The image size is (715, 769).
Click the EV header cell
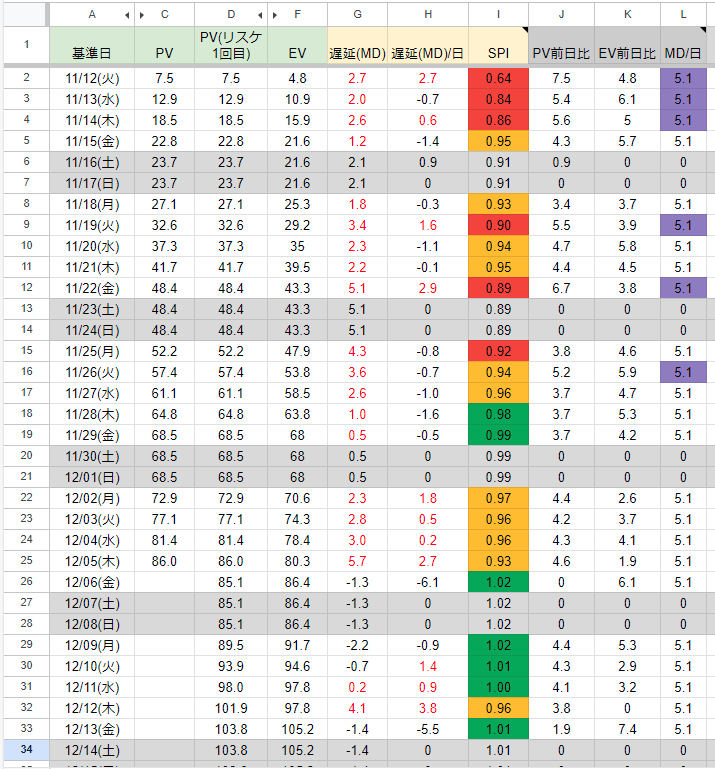pyautogui.click(x=297, y=45)
